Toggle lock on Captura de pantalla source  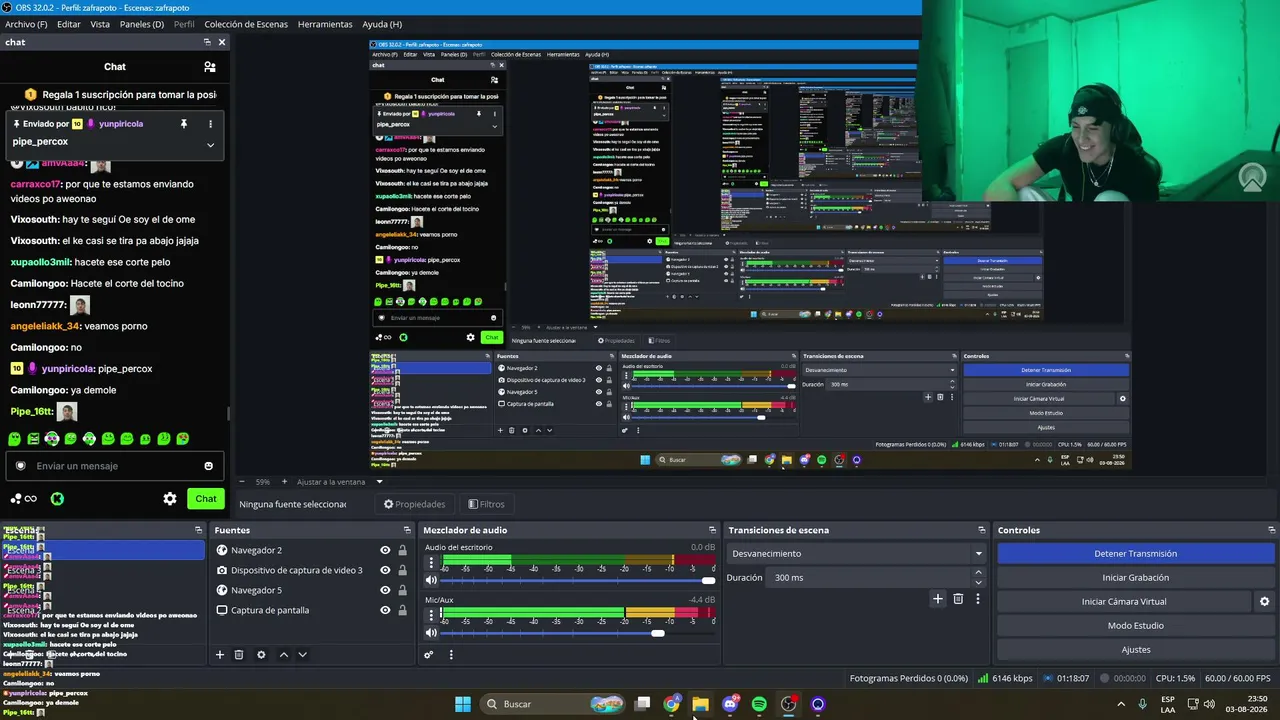click(403, 610)
